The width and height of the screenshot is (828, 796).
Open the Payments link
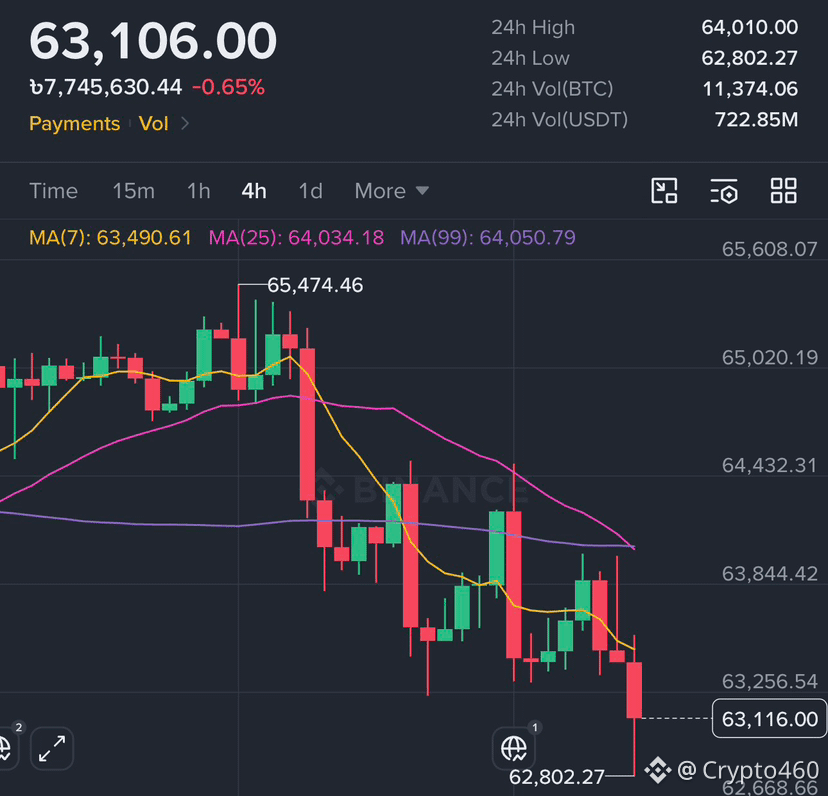point(74,124)
